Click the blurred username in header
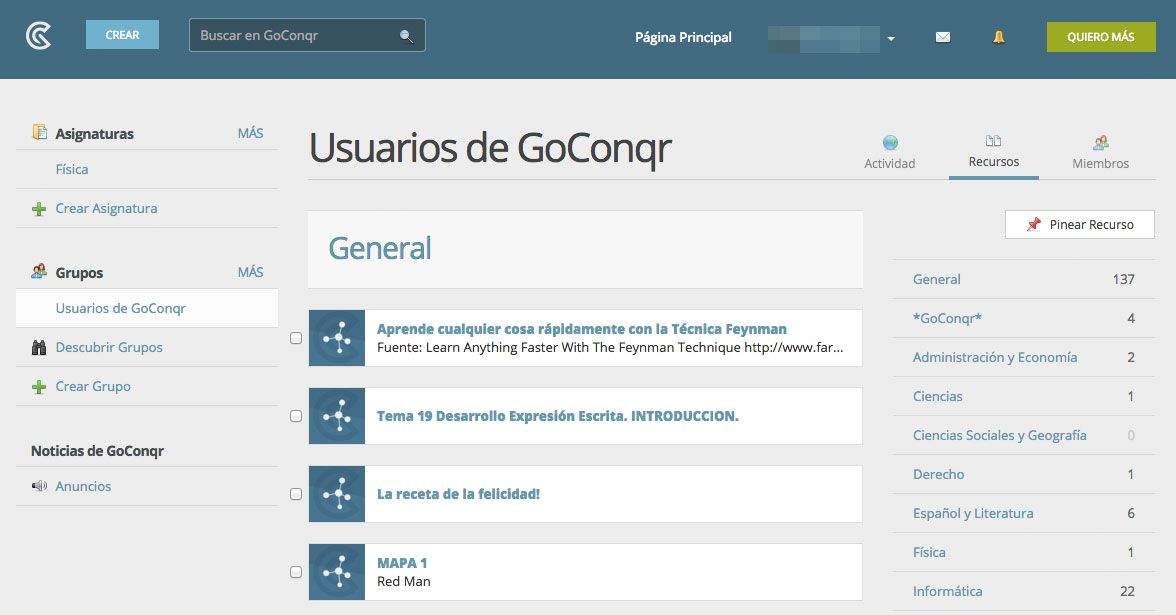 tap(824, 39)
